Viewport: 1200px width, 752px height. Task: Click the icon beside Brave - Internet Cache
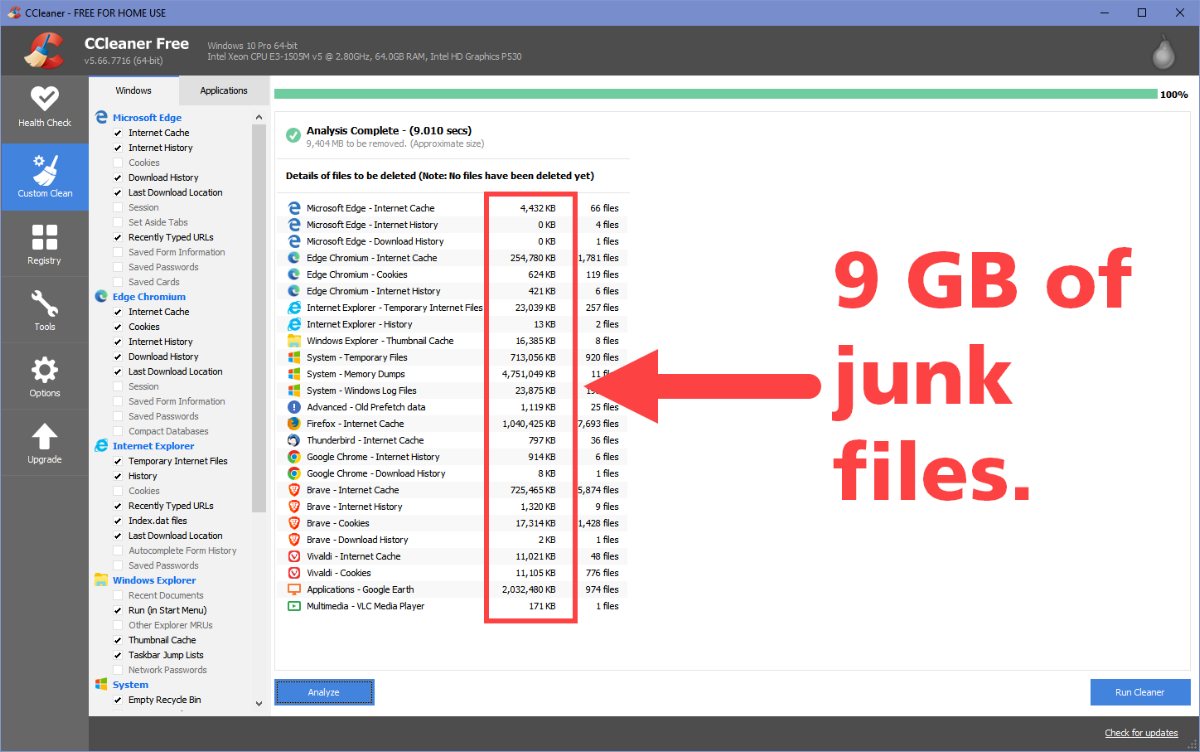pyautogui.click(x=294, y=490)
